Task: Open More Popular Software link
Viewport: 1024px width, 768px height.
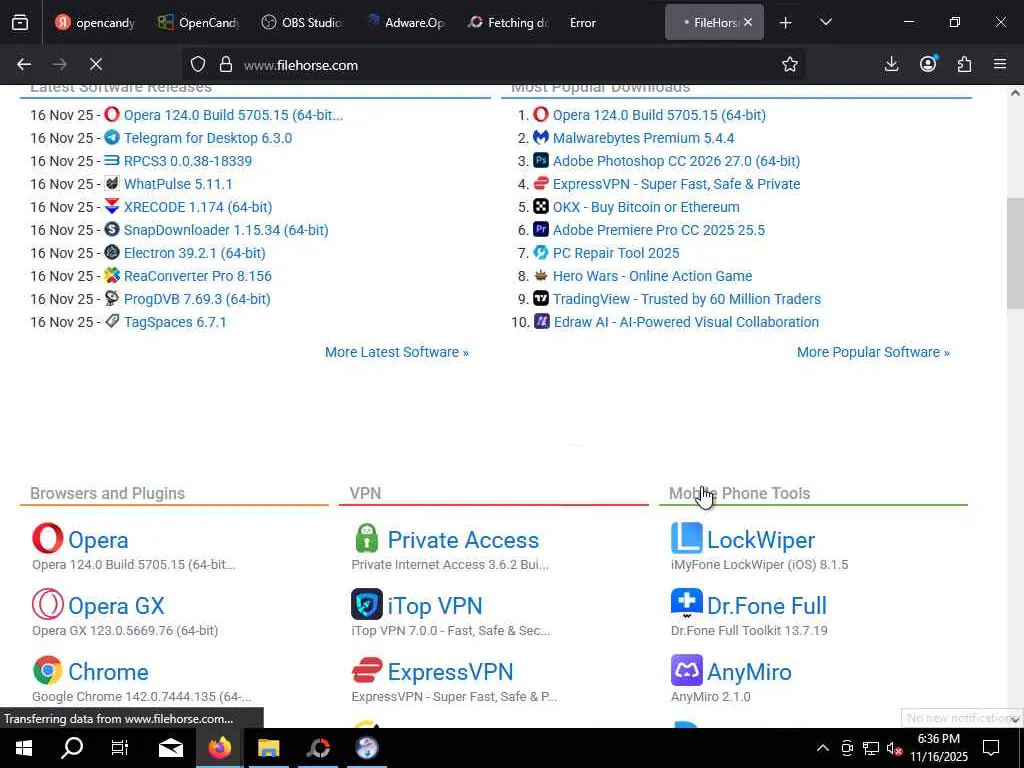Action: [x=873, y=352]
